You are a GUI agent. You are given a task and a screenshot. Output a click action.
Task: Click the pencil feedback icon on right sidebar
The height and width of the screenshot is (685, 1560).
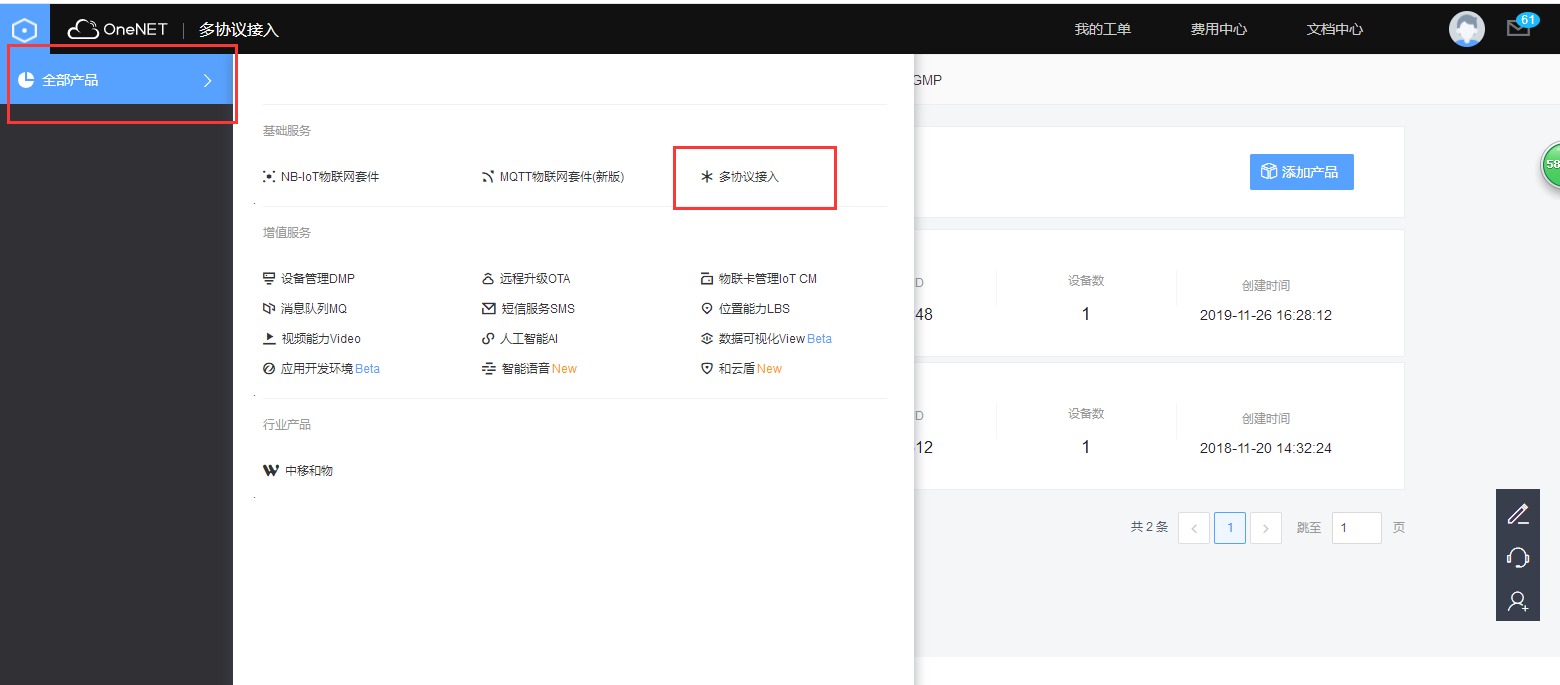coord(1518,514)
